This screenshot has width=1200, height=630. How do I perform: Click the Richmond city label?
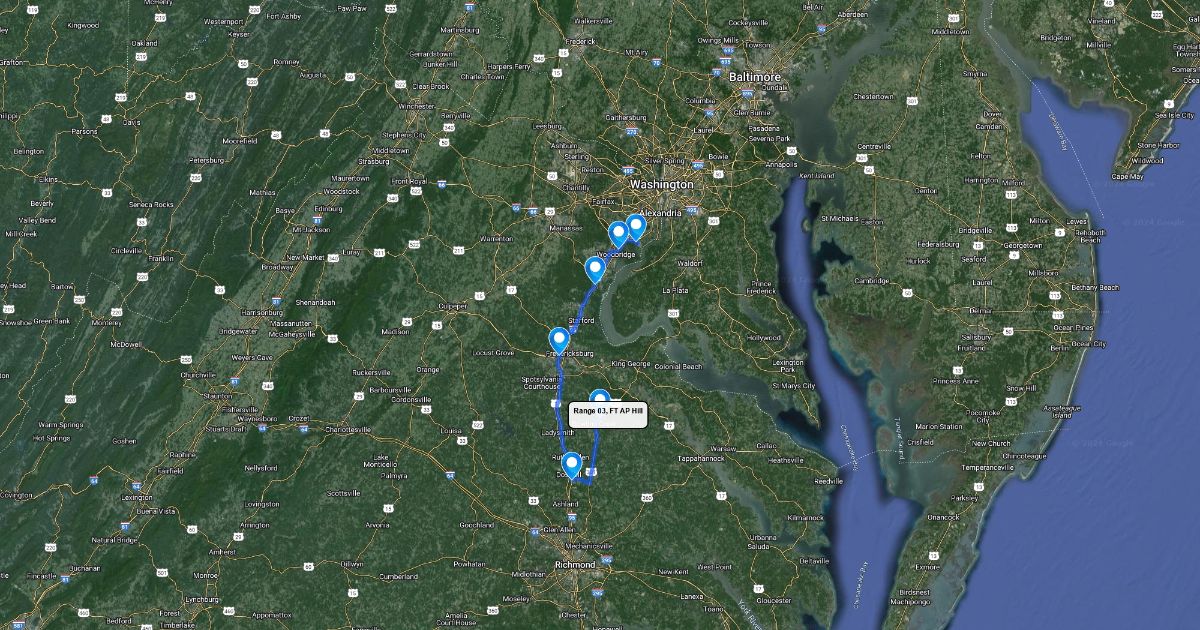tap(574, 565)
